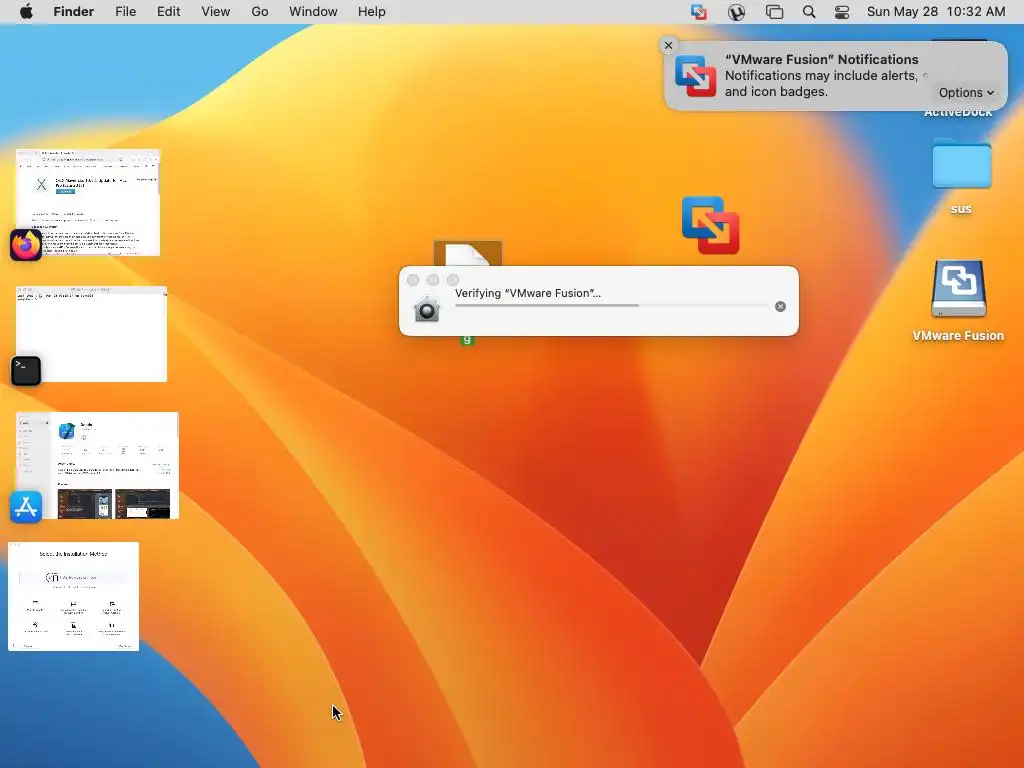Click the sus folder label
The width and height of the screenshot is (1024, 768).
tap(961, 209)
